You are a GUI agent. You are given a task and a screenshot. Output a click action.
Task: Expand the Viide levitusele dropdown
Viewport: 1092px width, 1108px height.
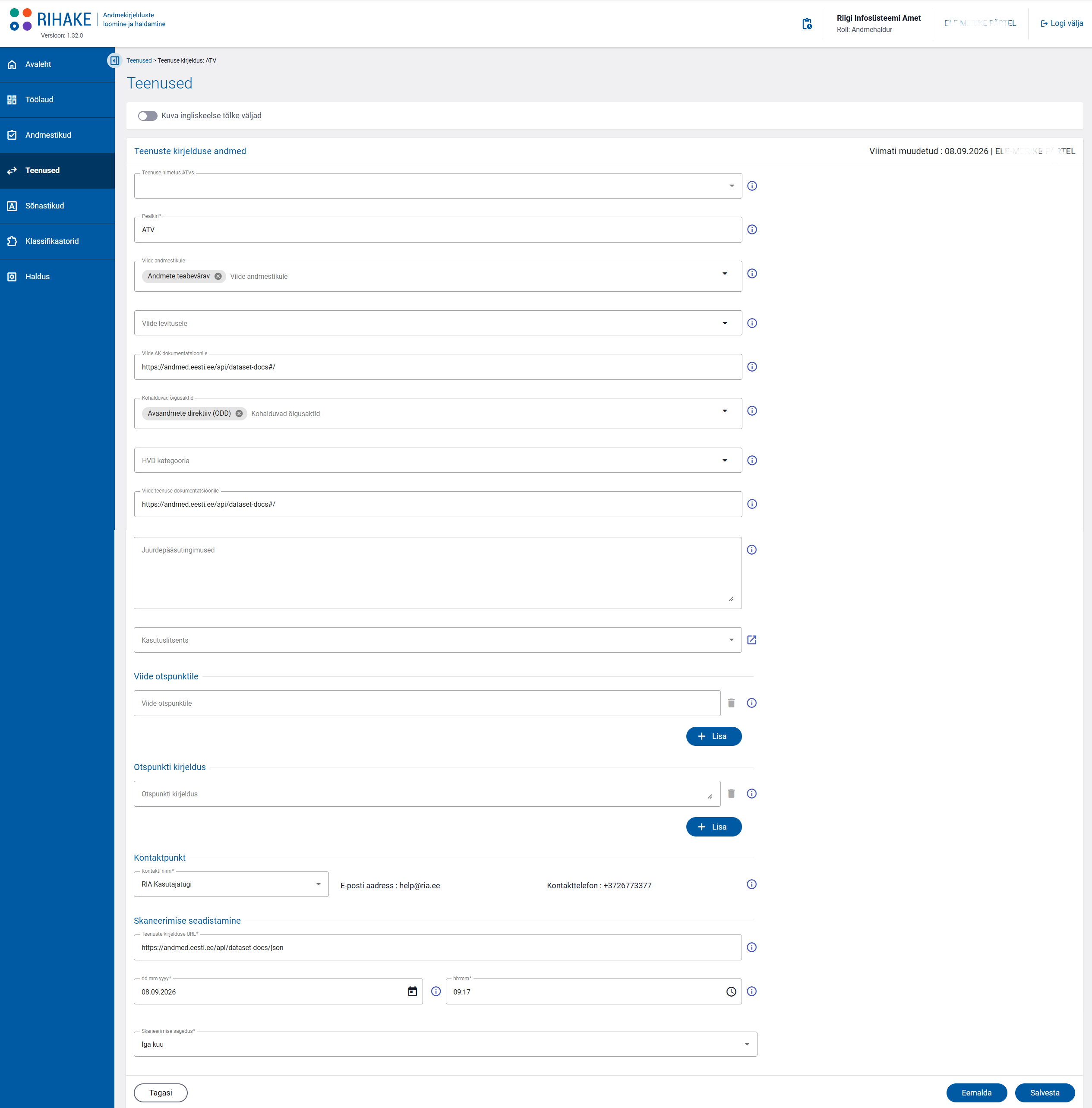[x=724, y=323]
